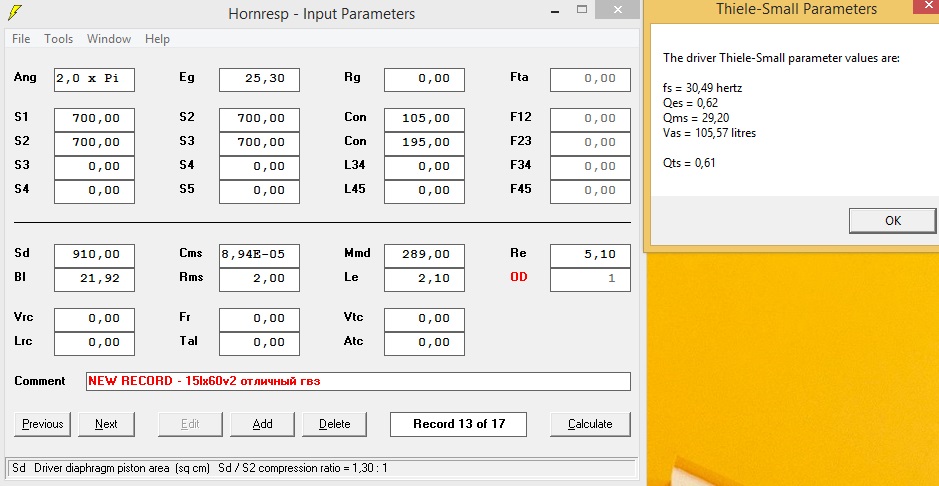Click the Sd label in the driver section

(22, 253)
